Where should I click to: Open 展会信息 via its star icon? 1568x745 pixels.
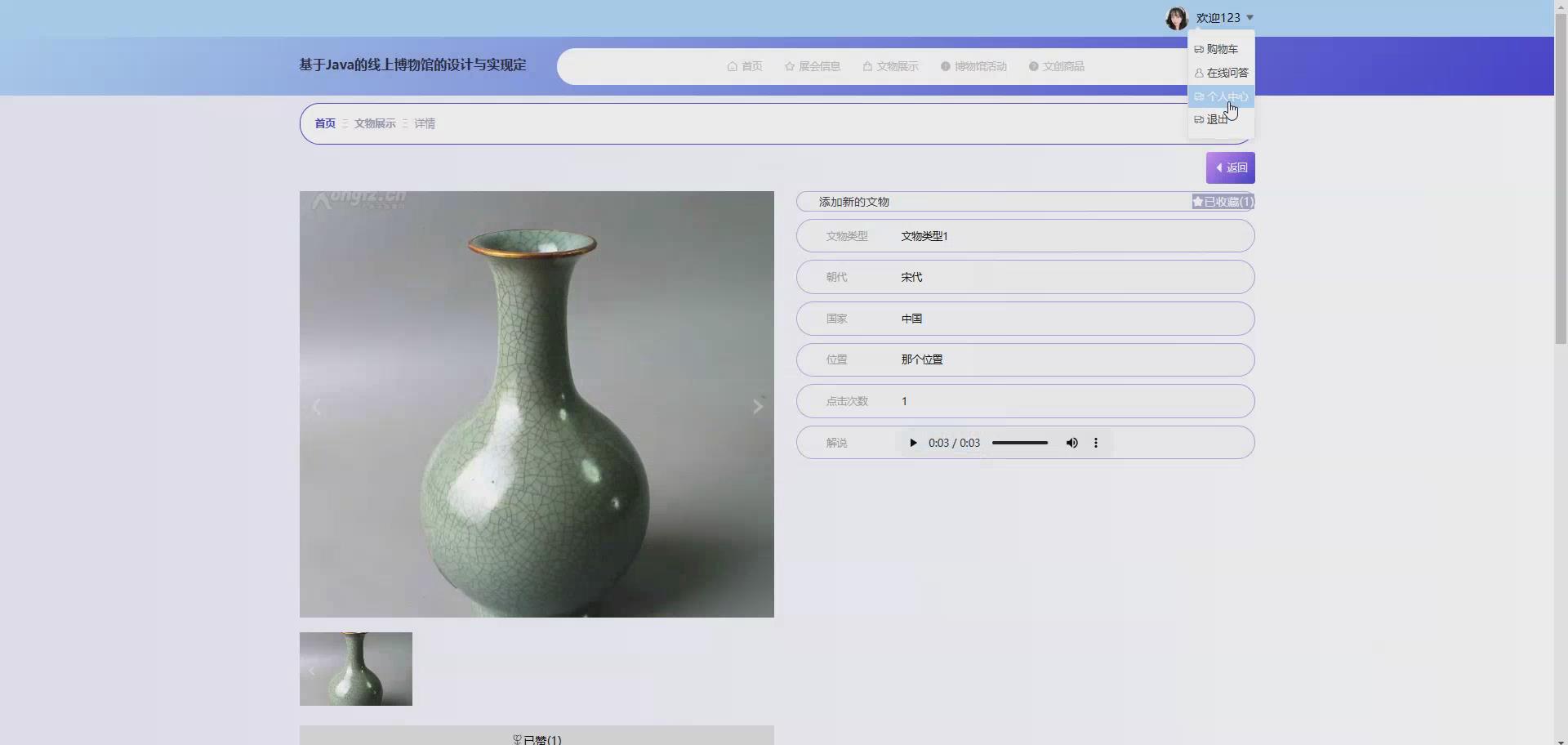click(x=788, y=66)
